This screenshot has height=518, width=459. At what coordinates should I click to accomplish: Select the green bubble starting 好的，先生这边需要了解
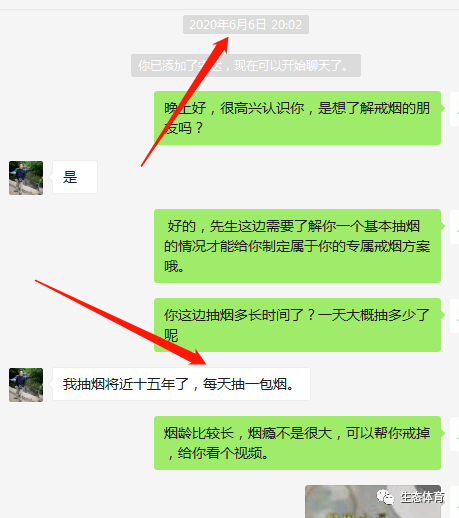point(297,246)
